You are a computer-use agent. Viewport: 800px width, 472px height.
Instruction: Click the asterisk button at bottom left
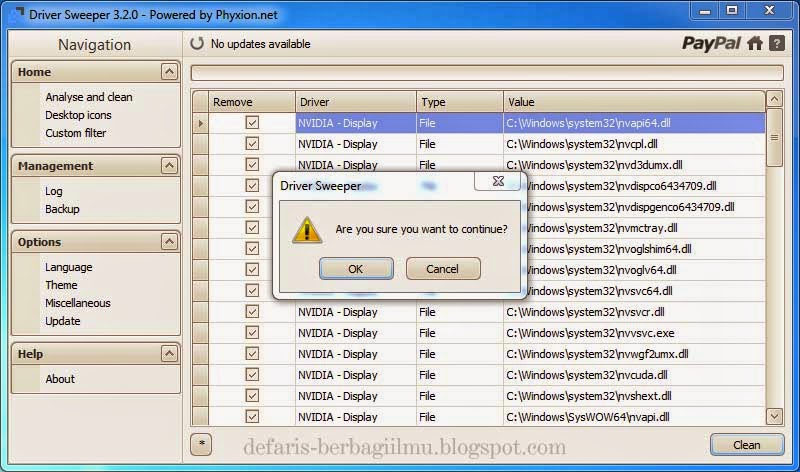pyautogui.click(x=201, y=444)
